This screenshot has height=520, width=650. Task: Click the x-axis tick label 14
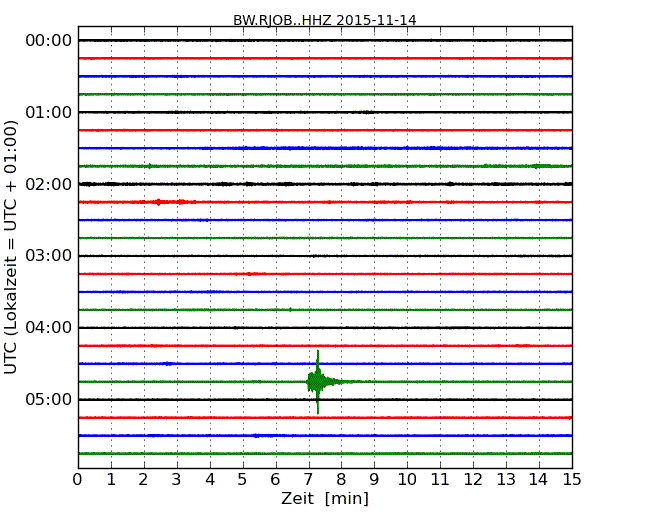pyautogui.click(x=539, y=480)
